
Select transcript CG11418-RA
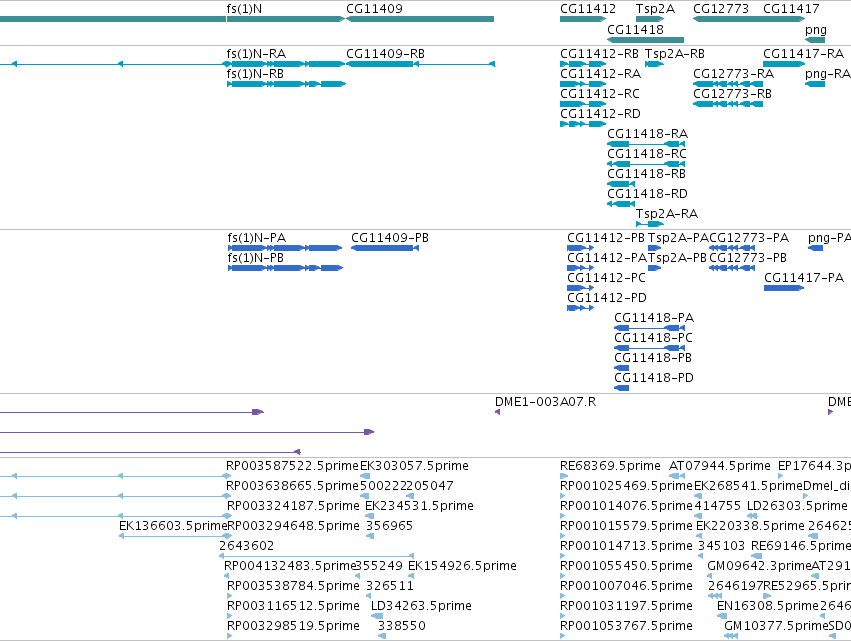pyautogui.click(x=646, y=144)
